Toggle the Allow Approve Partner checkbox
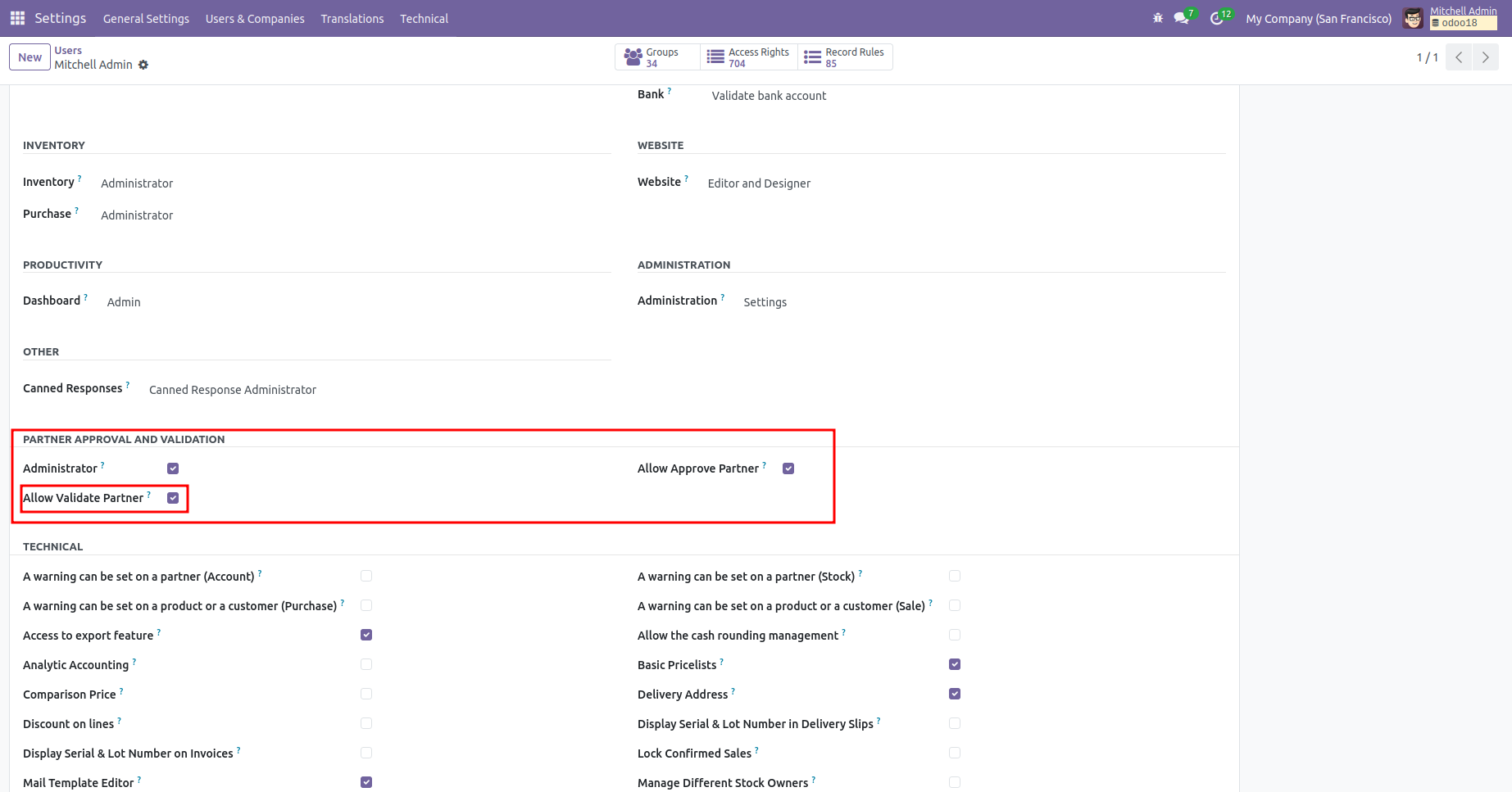Image resolution: width=1512 pixels, height=792 pixels. coord(788,468)
